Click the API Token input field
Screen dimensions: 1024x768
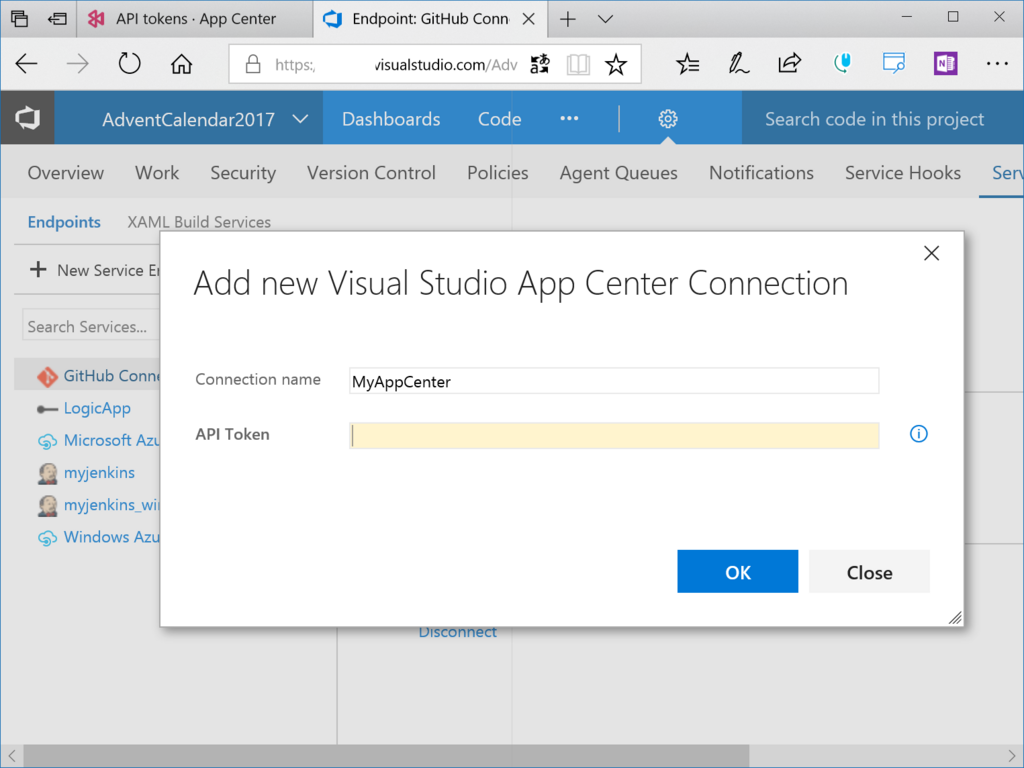click(x=614, y=435)
